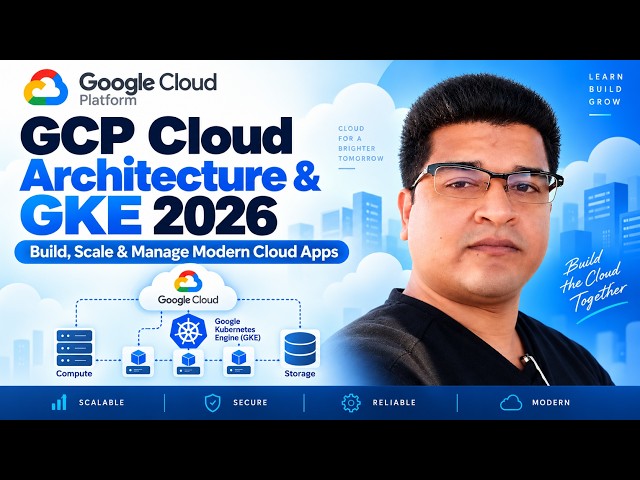Click the 'Storage' label in the diagram
The width and height of the screenshot is (640, 480).
[300, 373]
